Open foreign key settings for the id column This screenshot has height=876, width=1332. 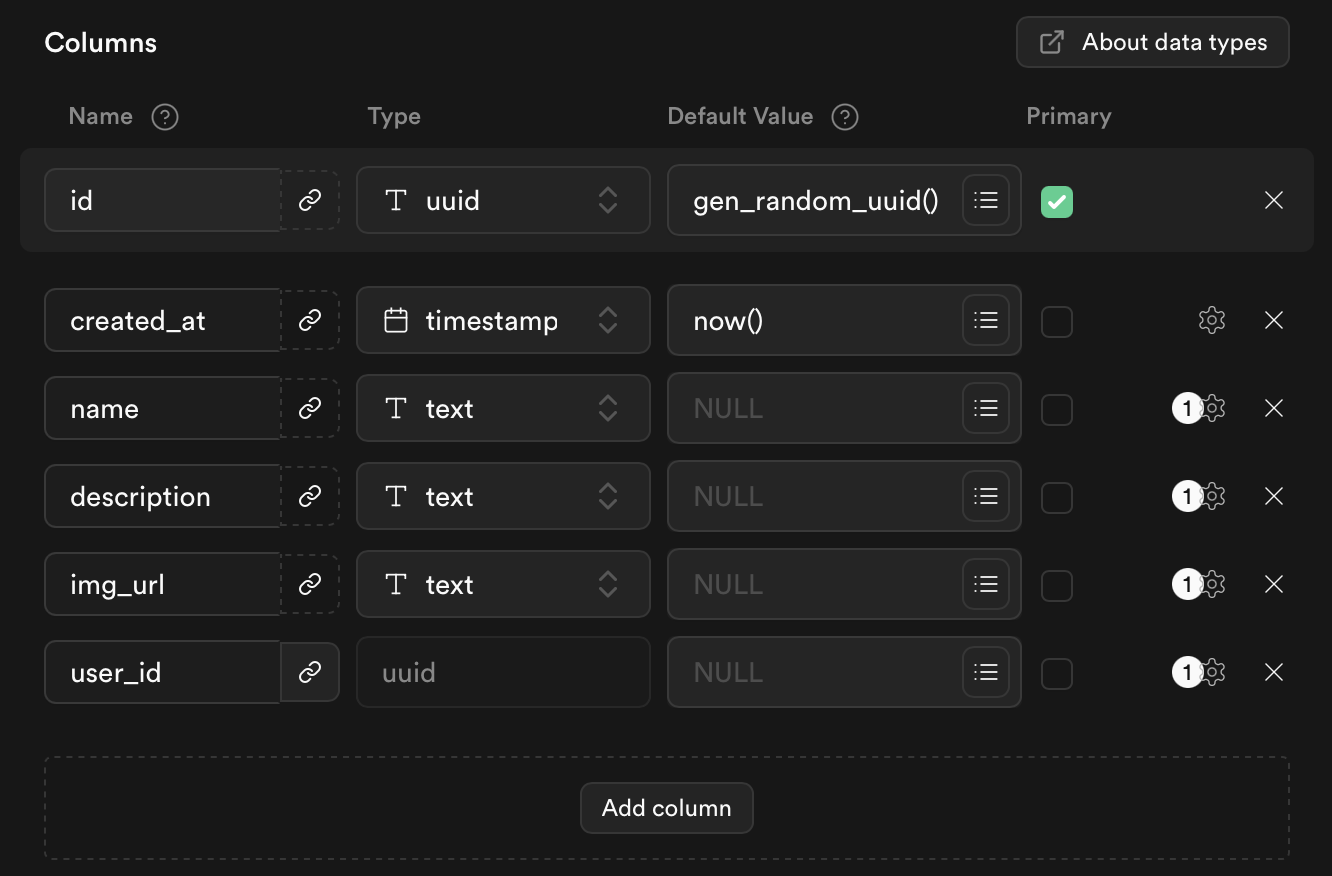310,200
